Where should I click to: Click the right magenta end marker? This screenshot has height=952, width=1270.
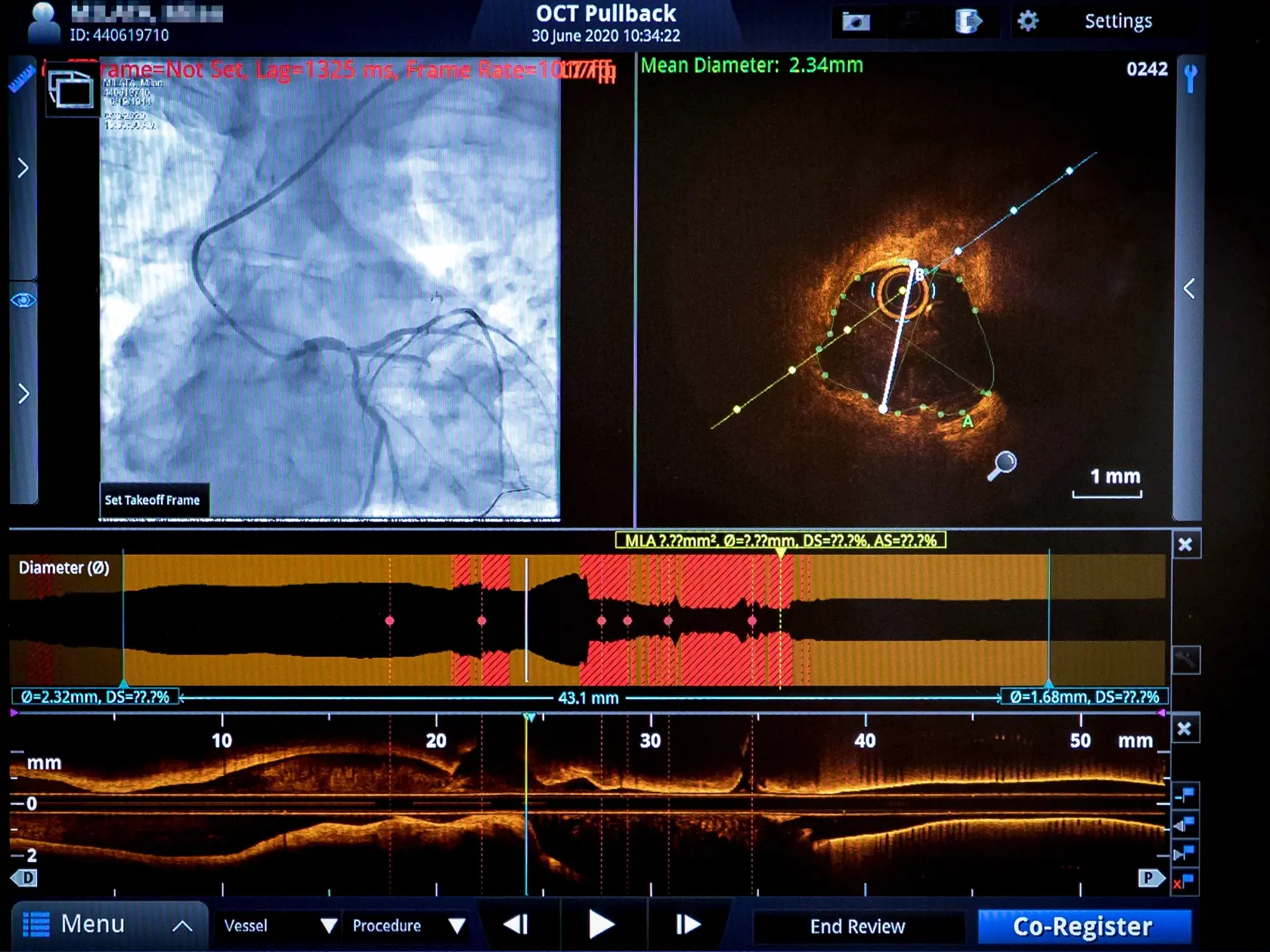pos(1162,712)
